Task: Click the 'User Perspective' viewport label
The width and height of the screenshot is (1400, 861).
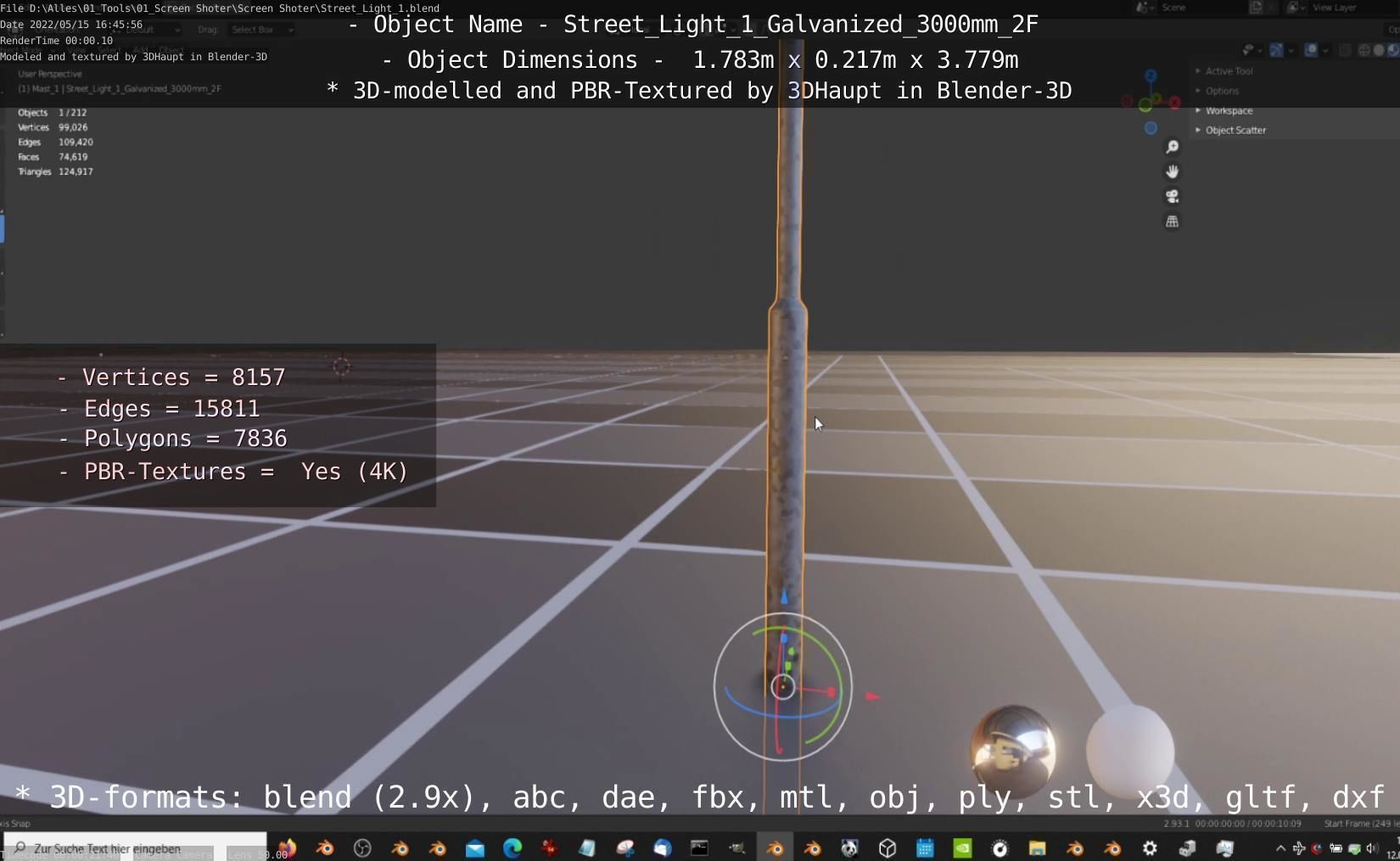Action: pos(50,75)
